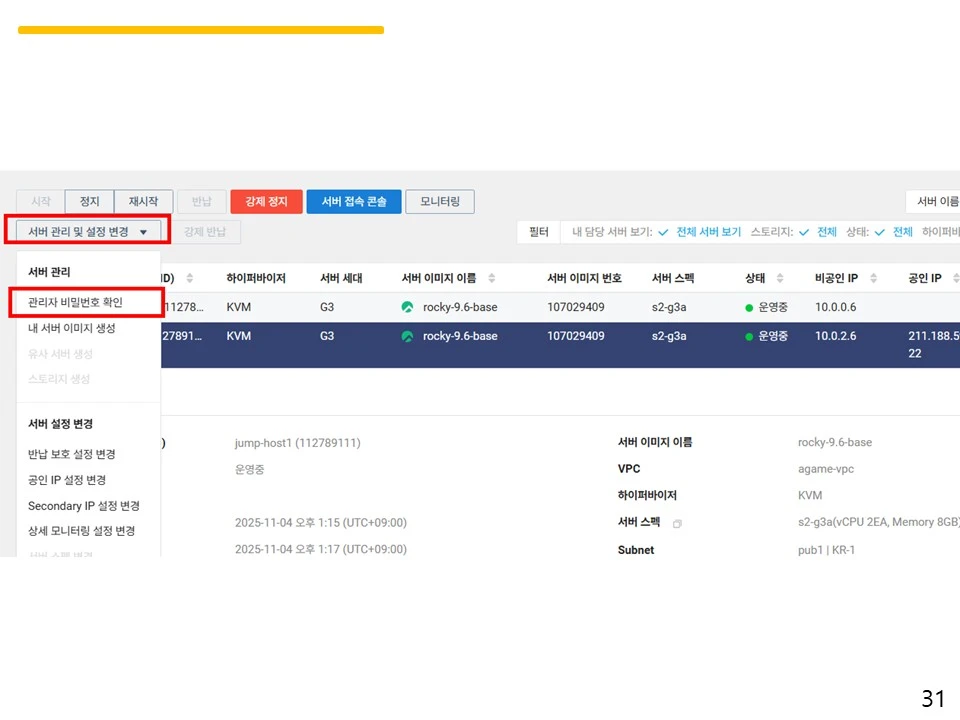Viewport: 960px width, 720px height.
Task: Click KVM cell in the first server row
Action: [238, 307]
